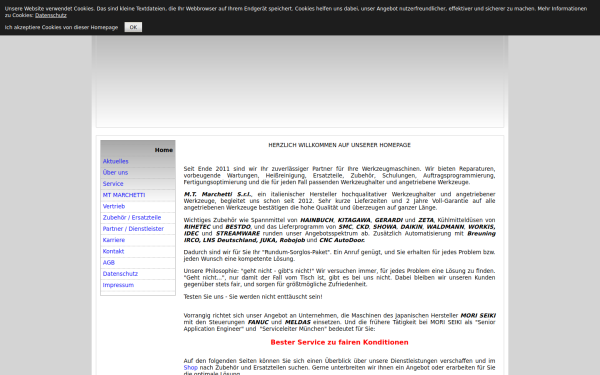Go to the Über uns page
The image size is (600, 375).
(115, 173)
